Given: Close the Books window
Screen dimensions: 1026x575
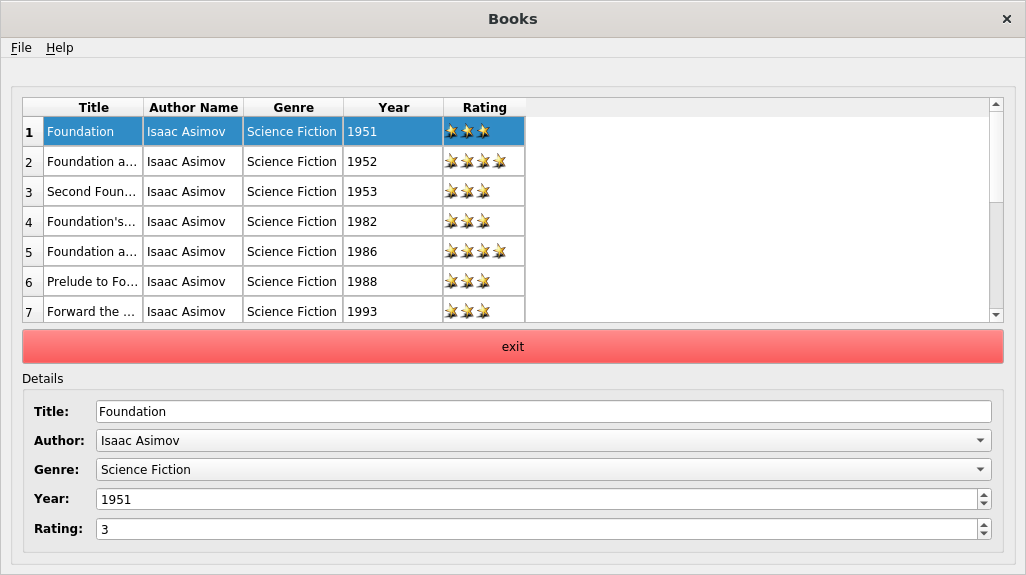Looking at the screenshot, I should point(1006,19).
